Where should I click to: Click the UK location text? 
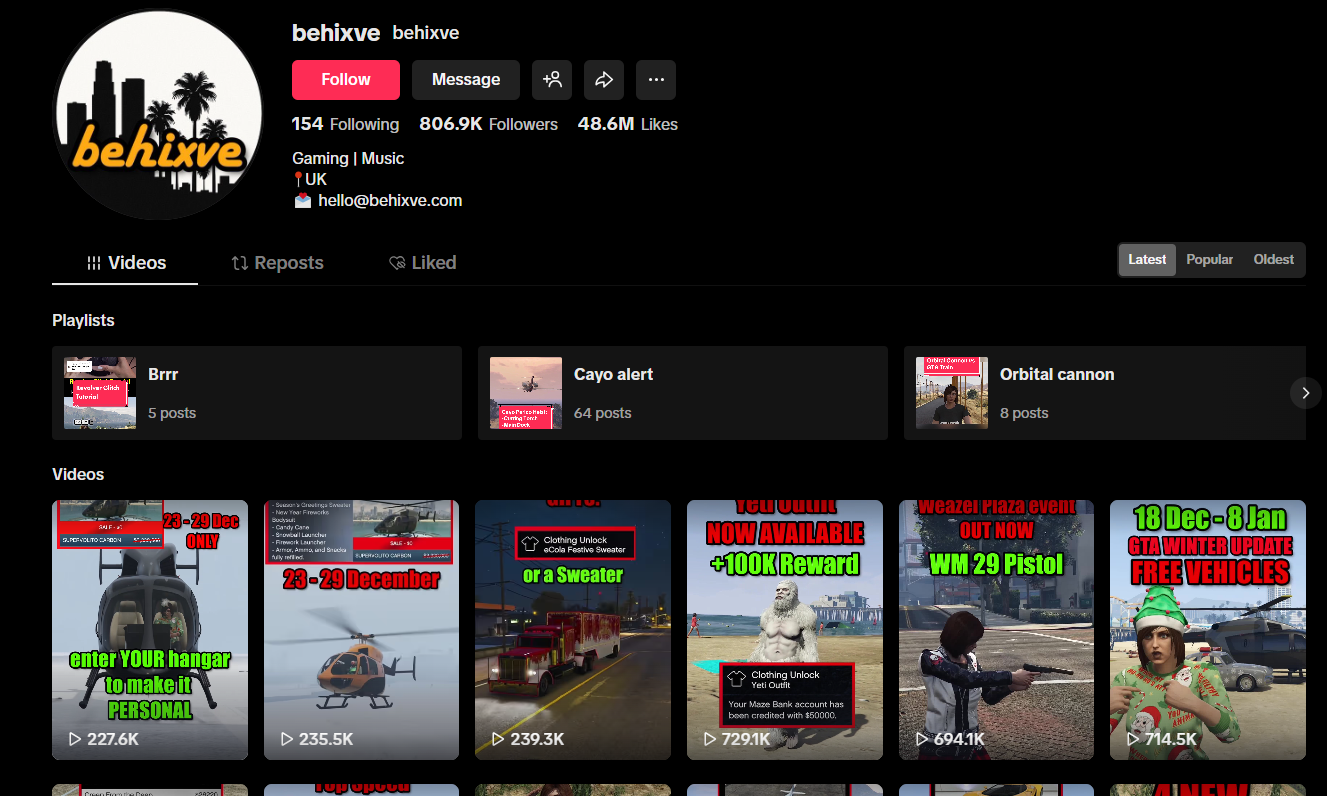pyautogui.click(x=316, y=179)
